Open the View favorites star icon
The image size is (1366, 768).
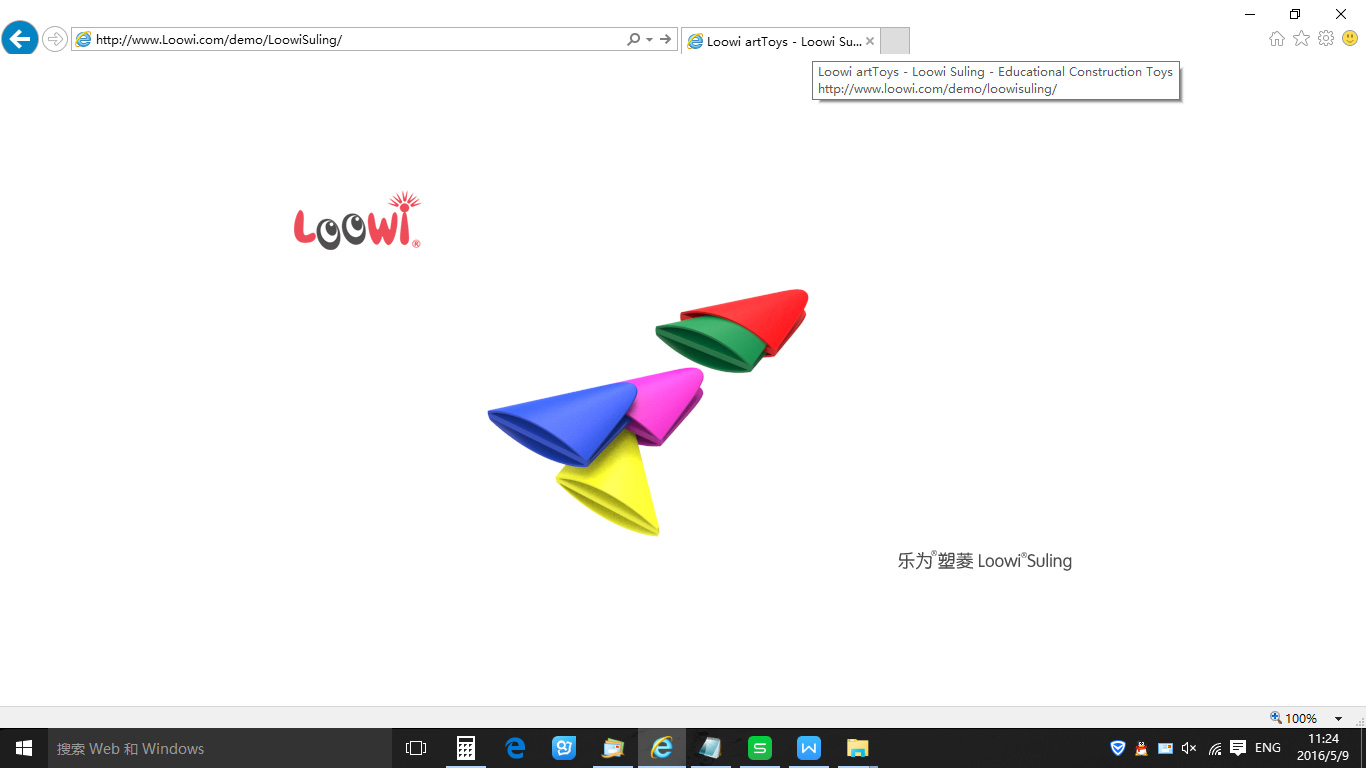(x=1300, y=38)
